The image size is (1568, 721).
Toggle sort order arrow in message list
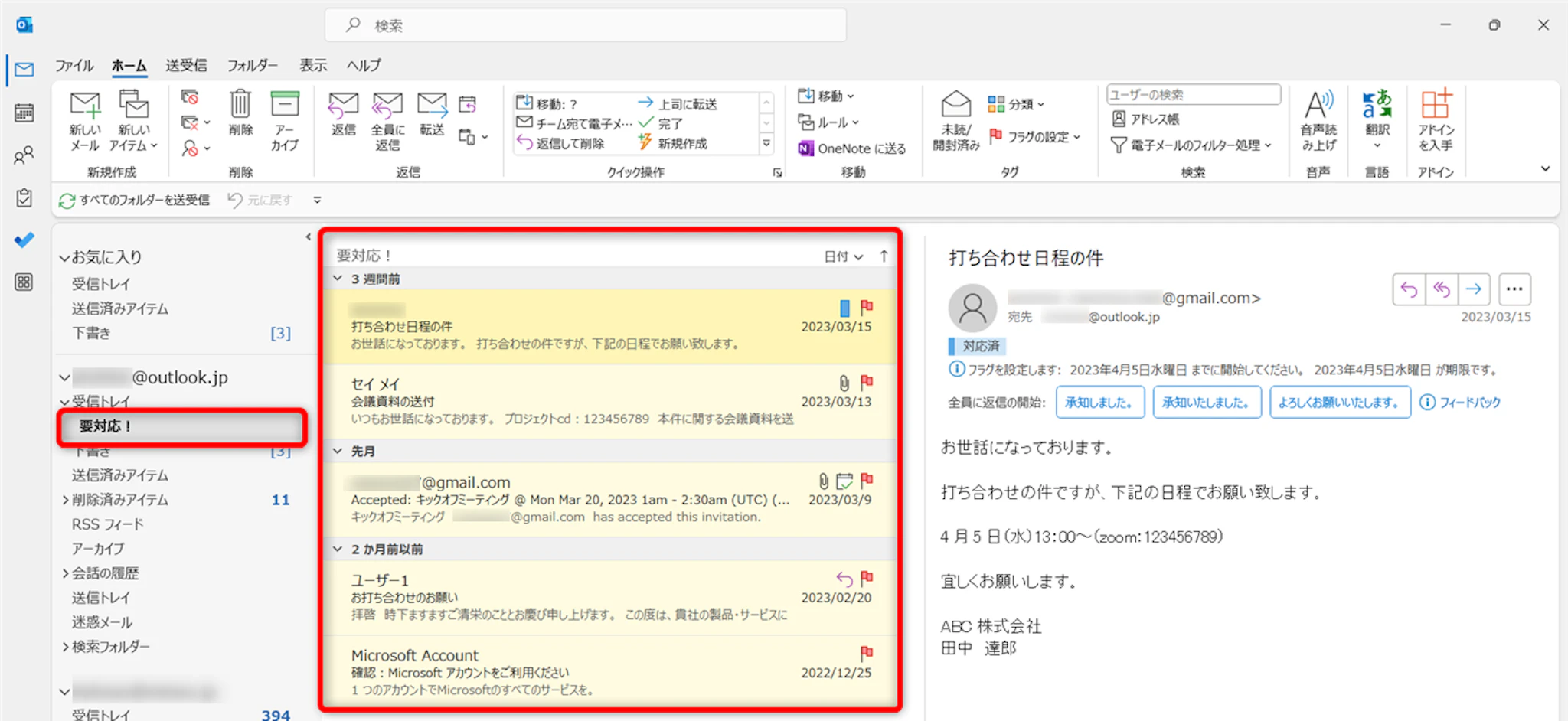tap(884, 256)
